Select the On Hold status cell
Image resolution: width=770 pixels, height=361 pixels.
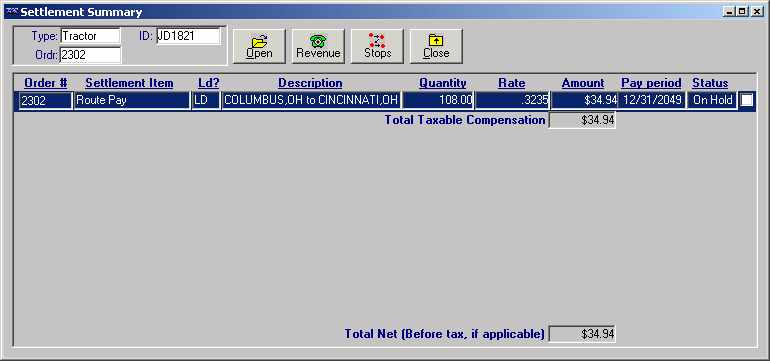point(712,100)
